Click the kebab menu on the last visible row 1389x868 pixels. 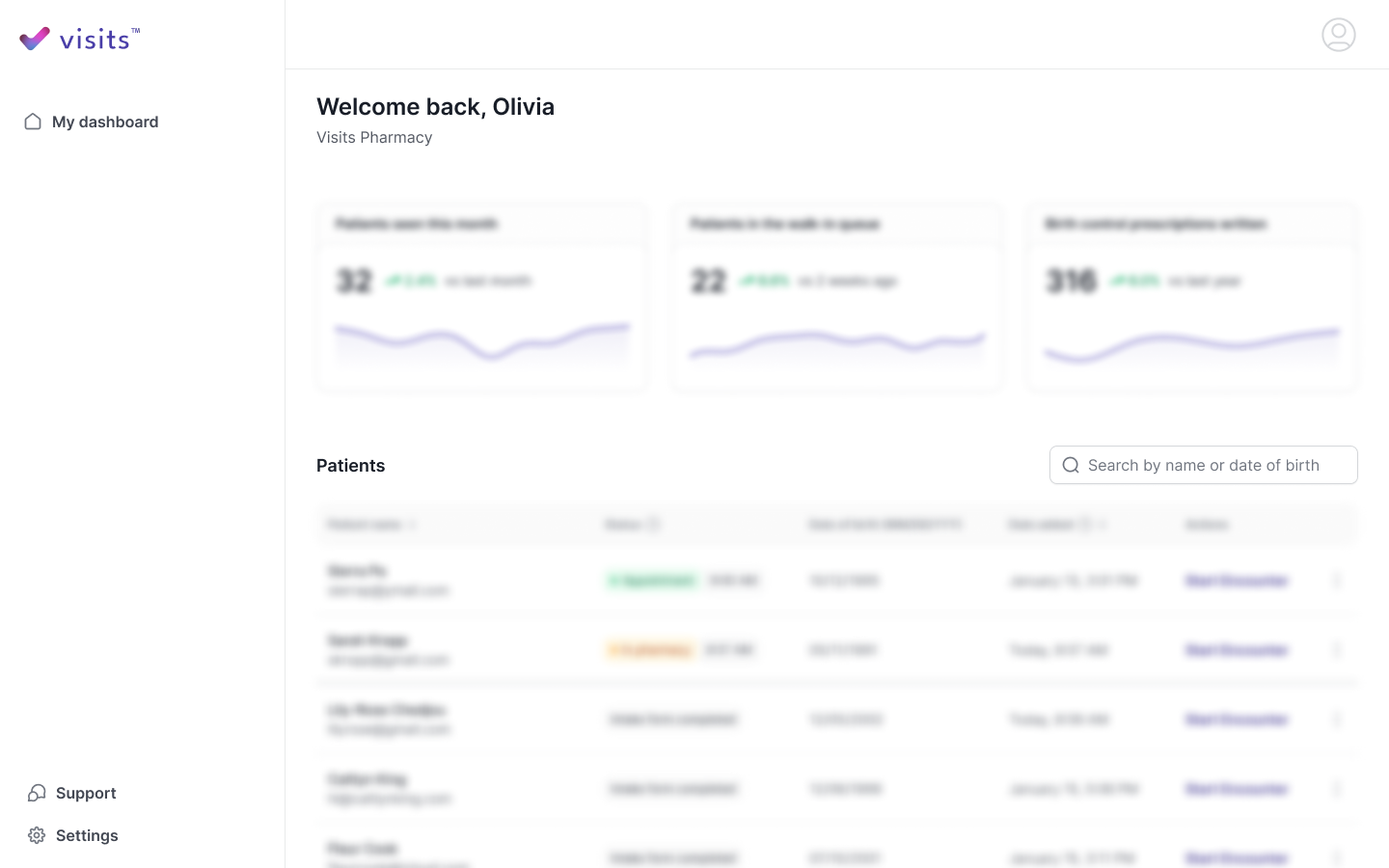[x=1338, y=857]
